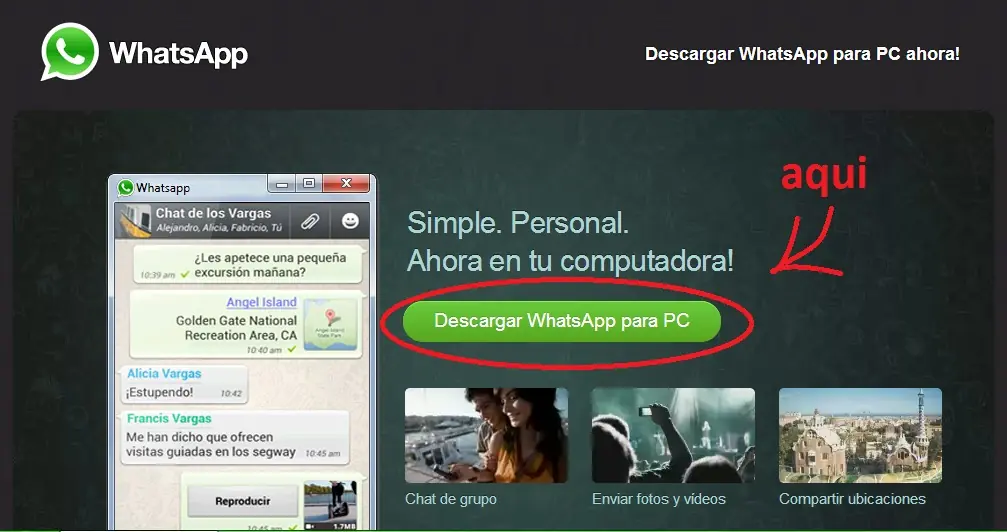This screenshot has width=1007, height=532.
Task: Click the 'Chat de grupo' caption
Action: pyautogui.click(x=451, y=499)
